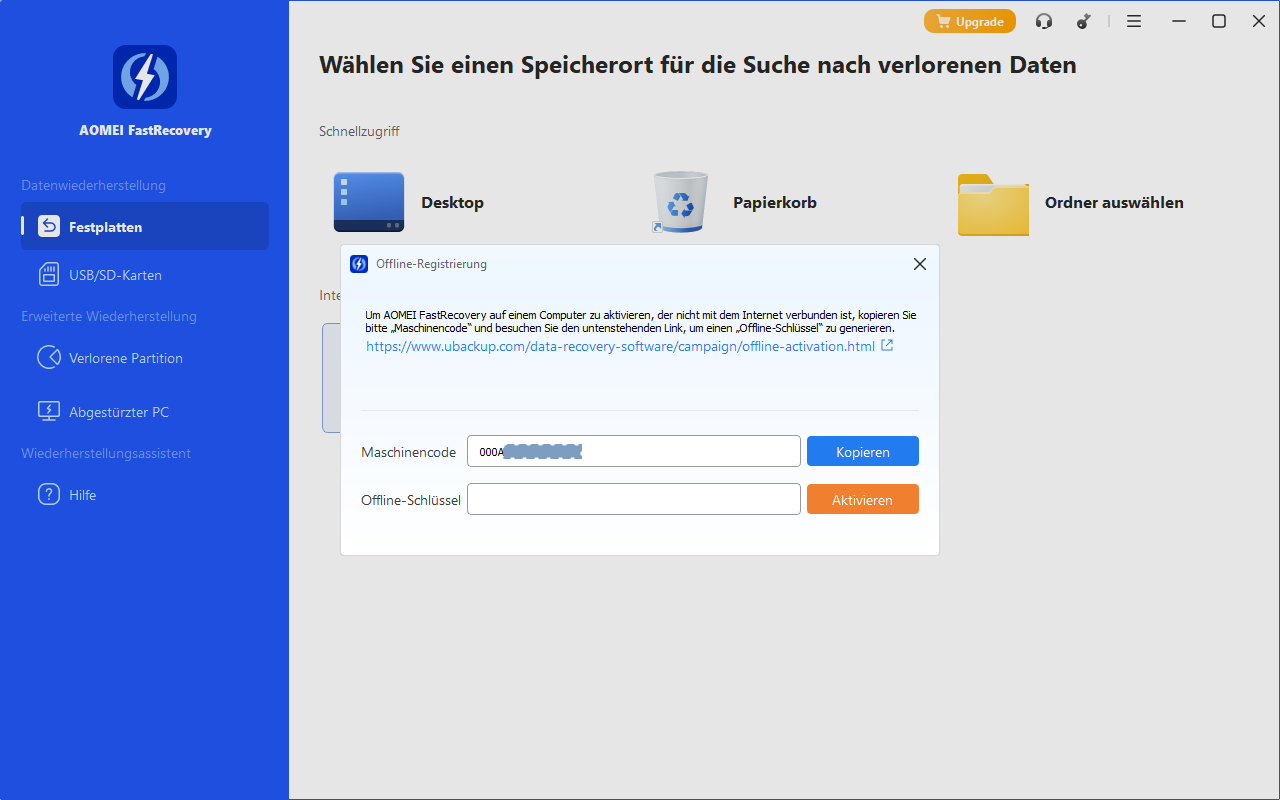Click the orange Aktivieren button
The image size is (1280, 800).
(863, 499)
